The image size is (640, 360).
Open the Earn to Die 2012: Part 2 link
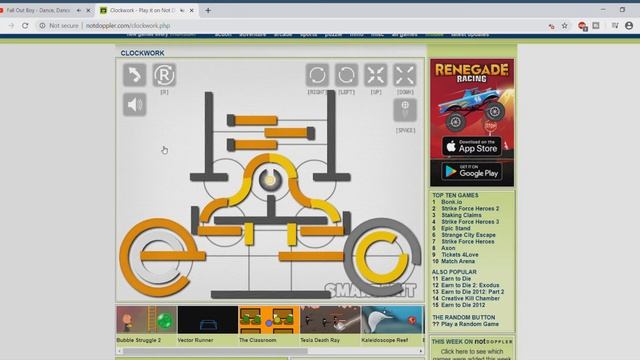point(472,292)
